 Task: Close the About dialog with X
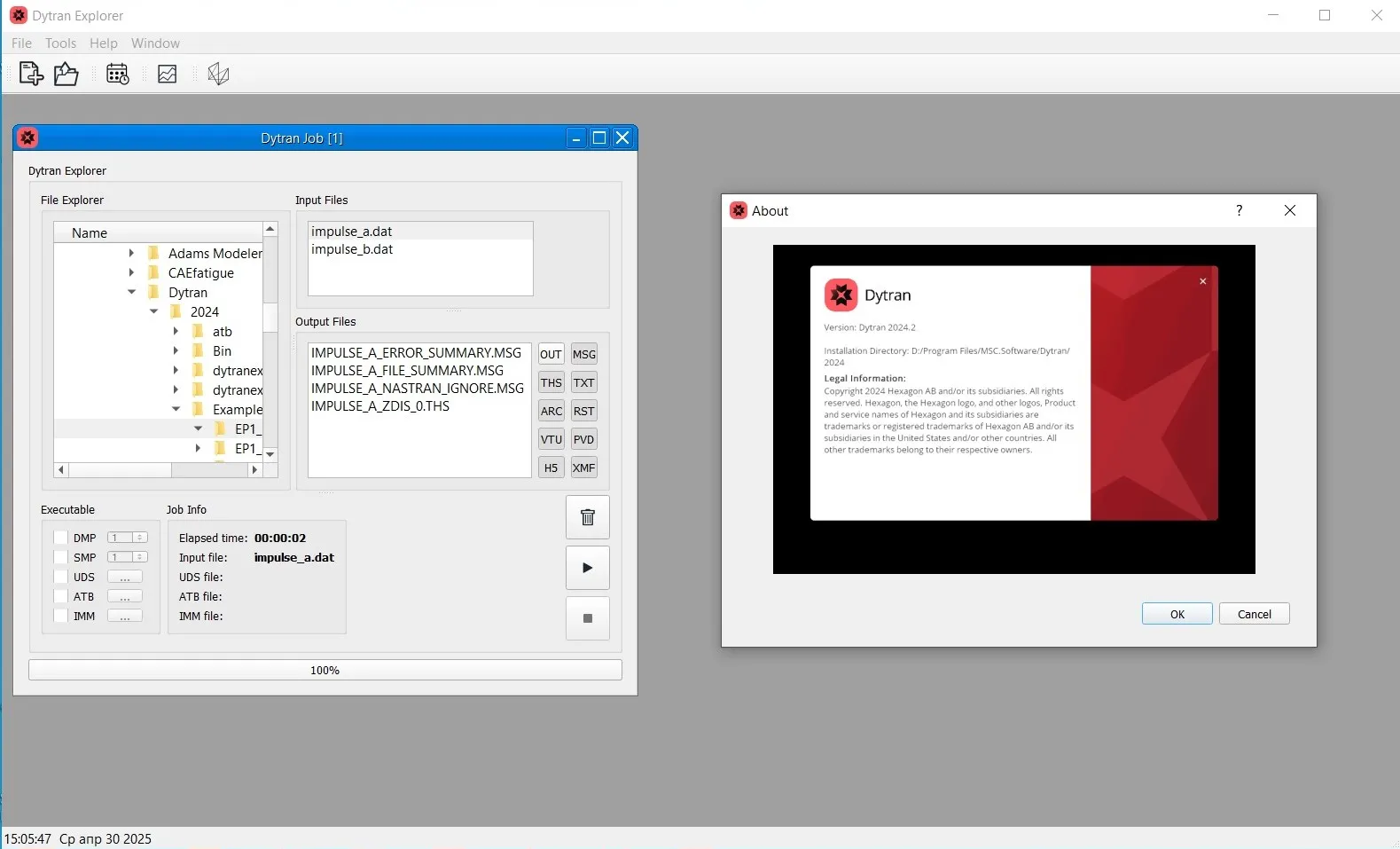coord(1290,210)
